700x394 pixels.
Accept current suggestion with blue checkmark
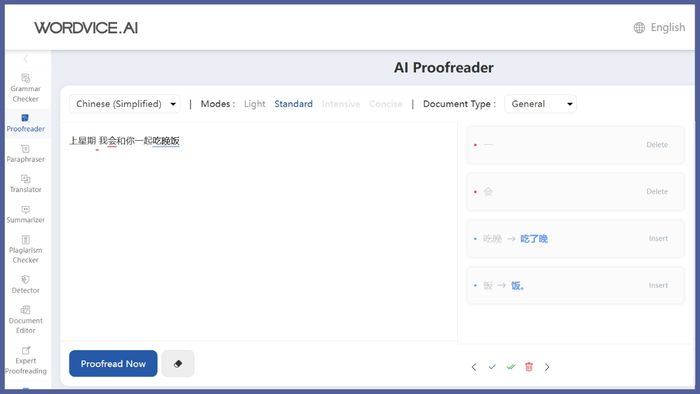[x=492, y=367]
